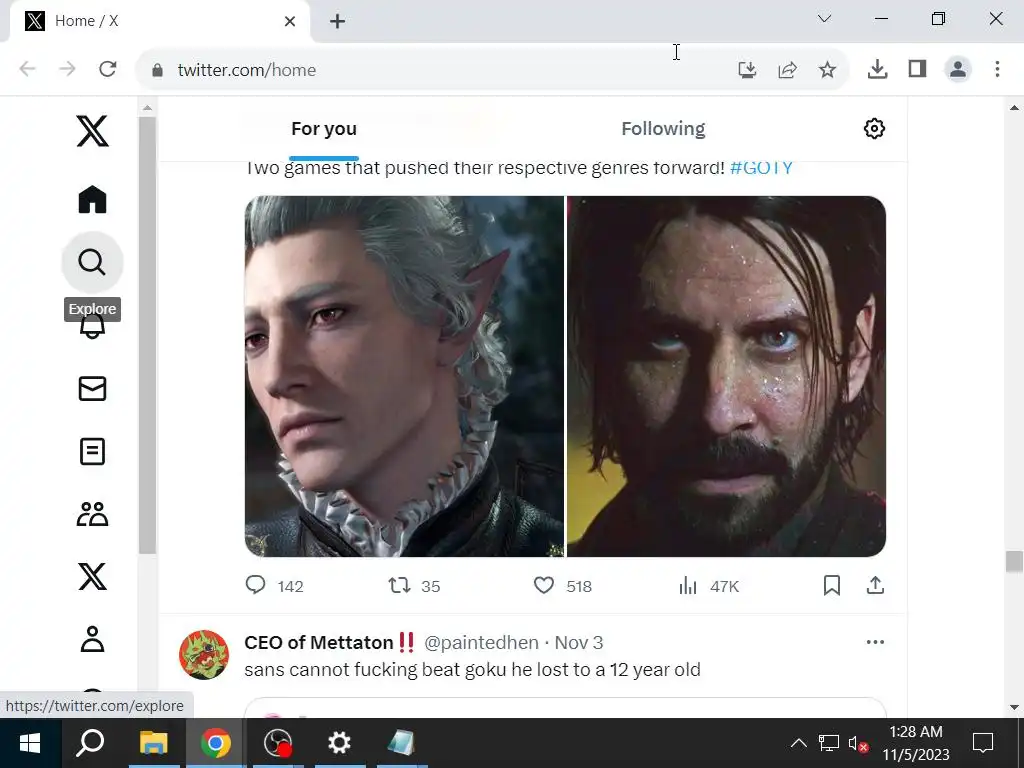Open Settings gear from taskbar
This screenshot has width=1024, height=768.
point(339,743)
